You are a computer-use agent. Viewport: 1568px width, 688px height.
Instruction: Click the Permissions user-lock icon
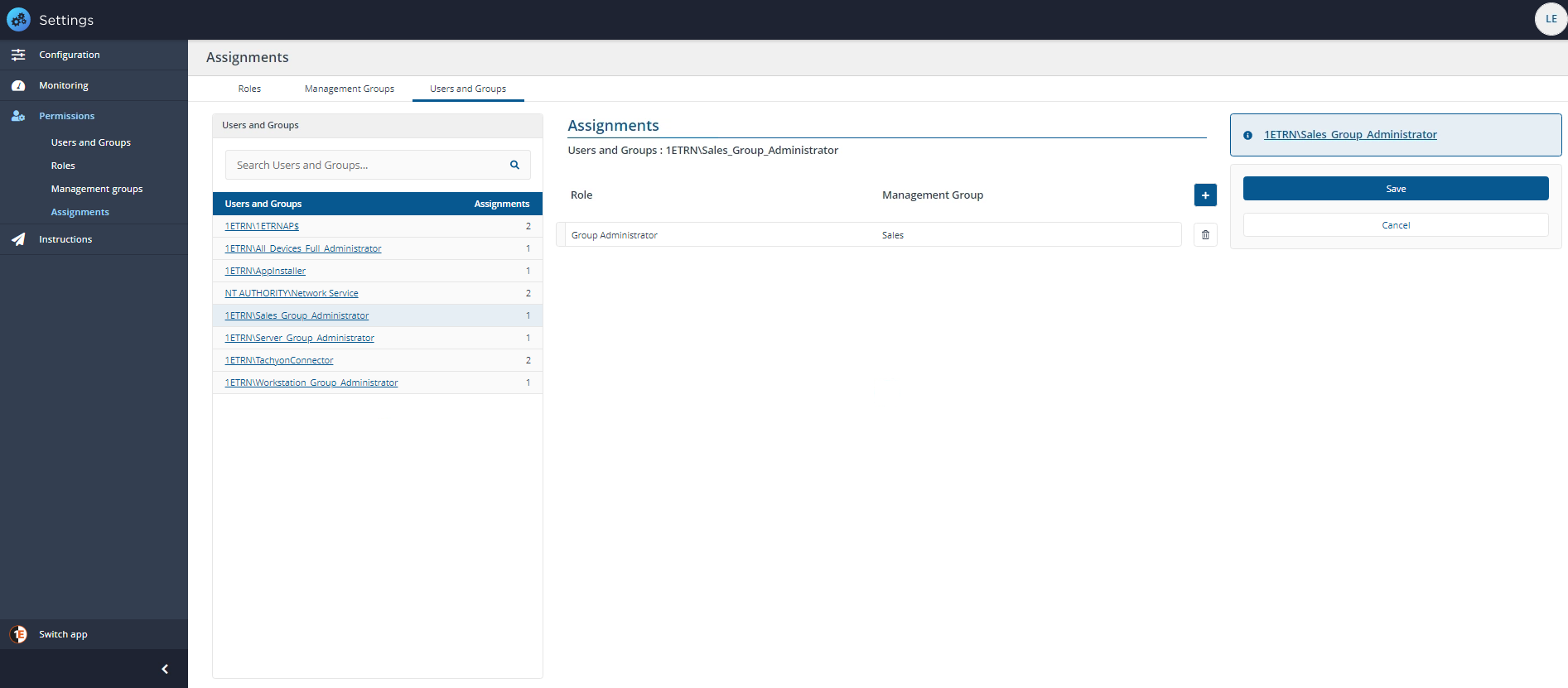click(18, 116)
